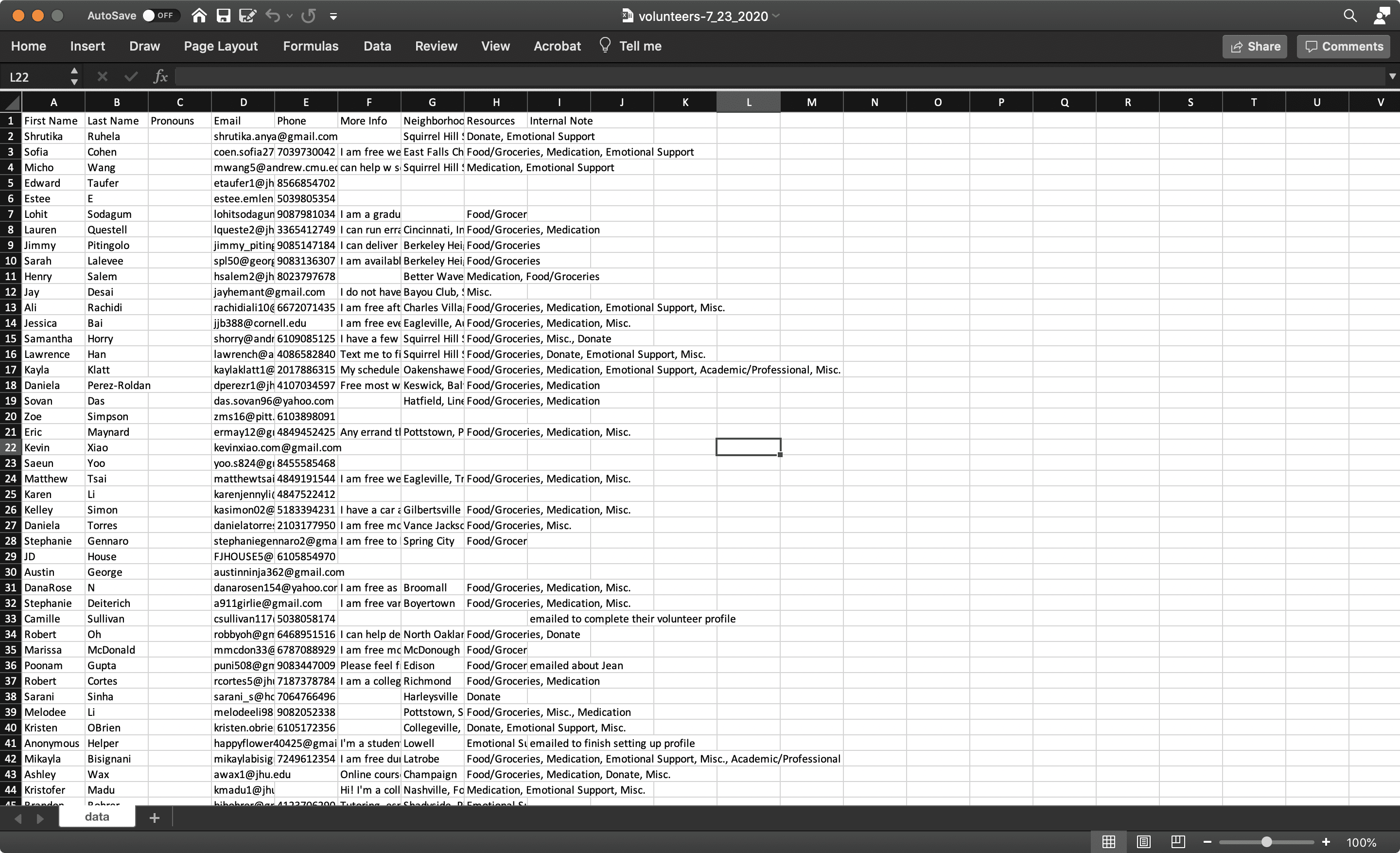Screen dimensions: 1400x853
Task: Toggle the AutoSave switch
Action: pos(158,16)
